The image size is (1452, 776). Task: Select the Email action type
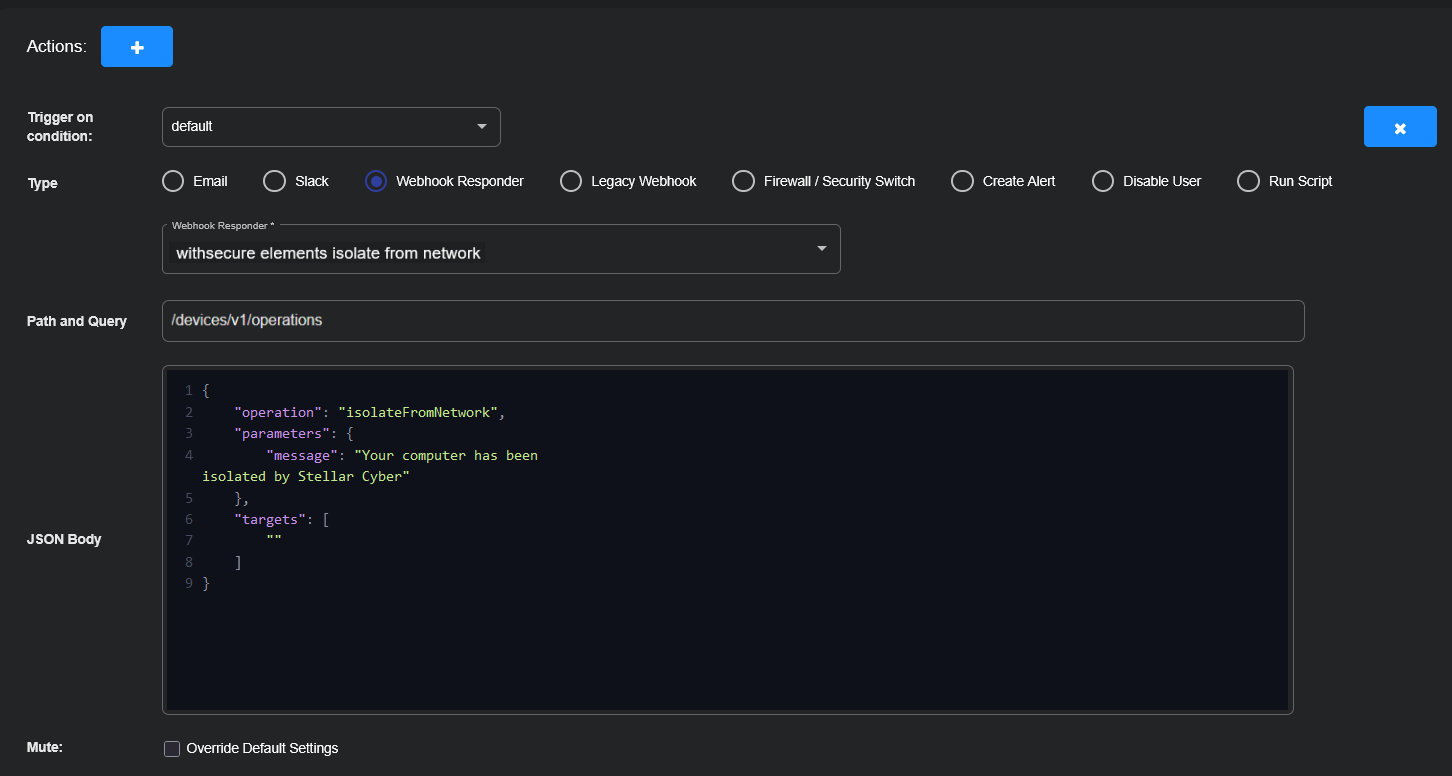click(173, 181)
